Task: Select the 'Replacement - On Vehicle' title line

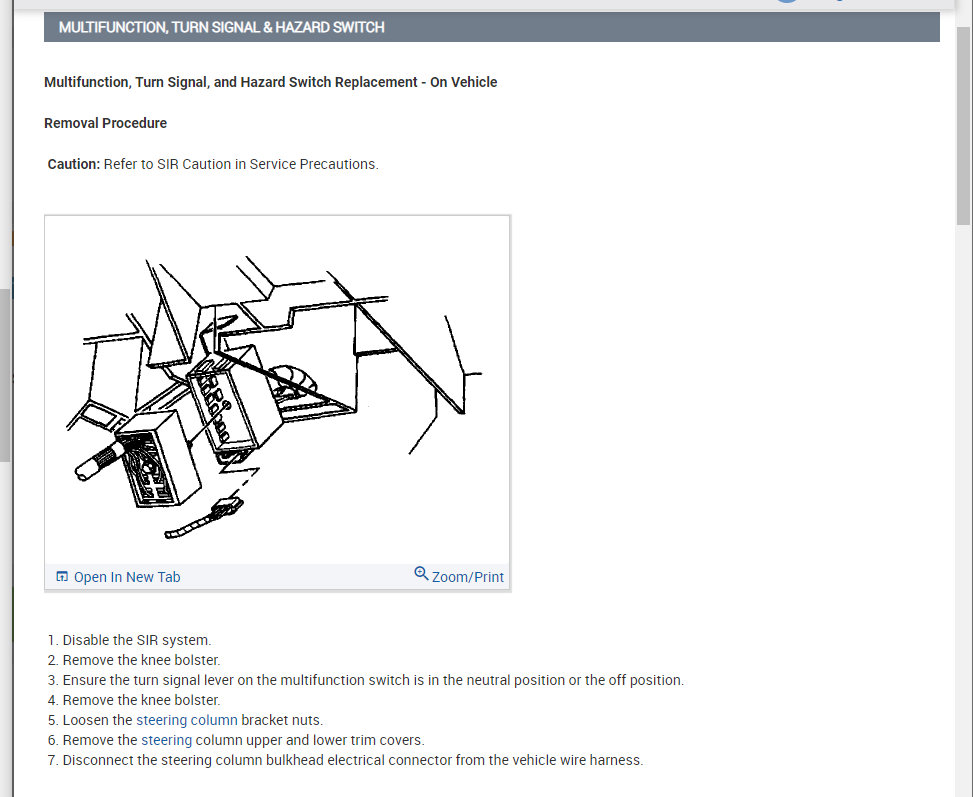Action: tap(271, 82)
